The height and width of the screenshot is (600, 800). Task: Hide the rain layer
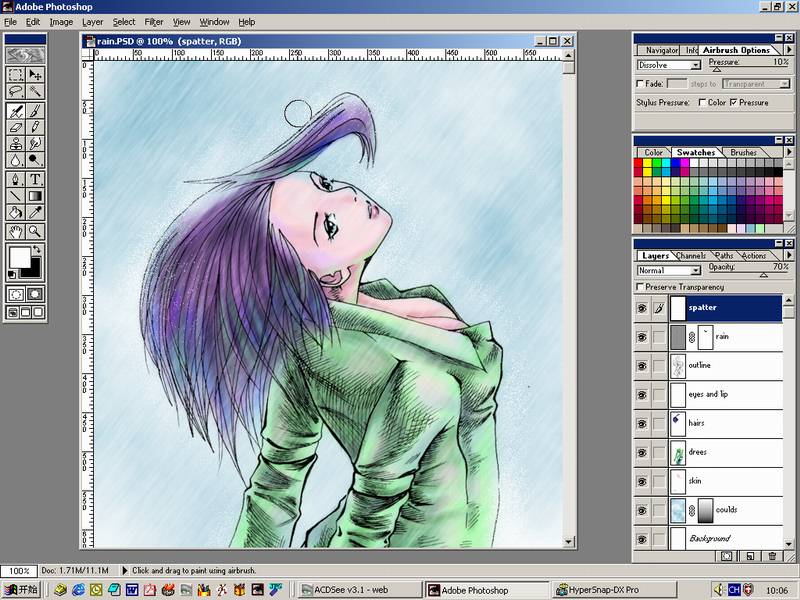pyautogui.click(x=642, y=337)
